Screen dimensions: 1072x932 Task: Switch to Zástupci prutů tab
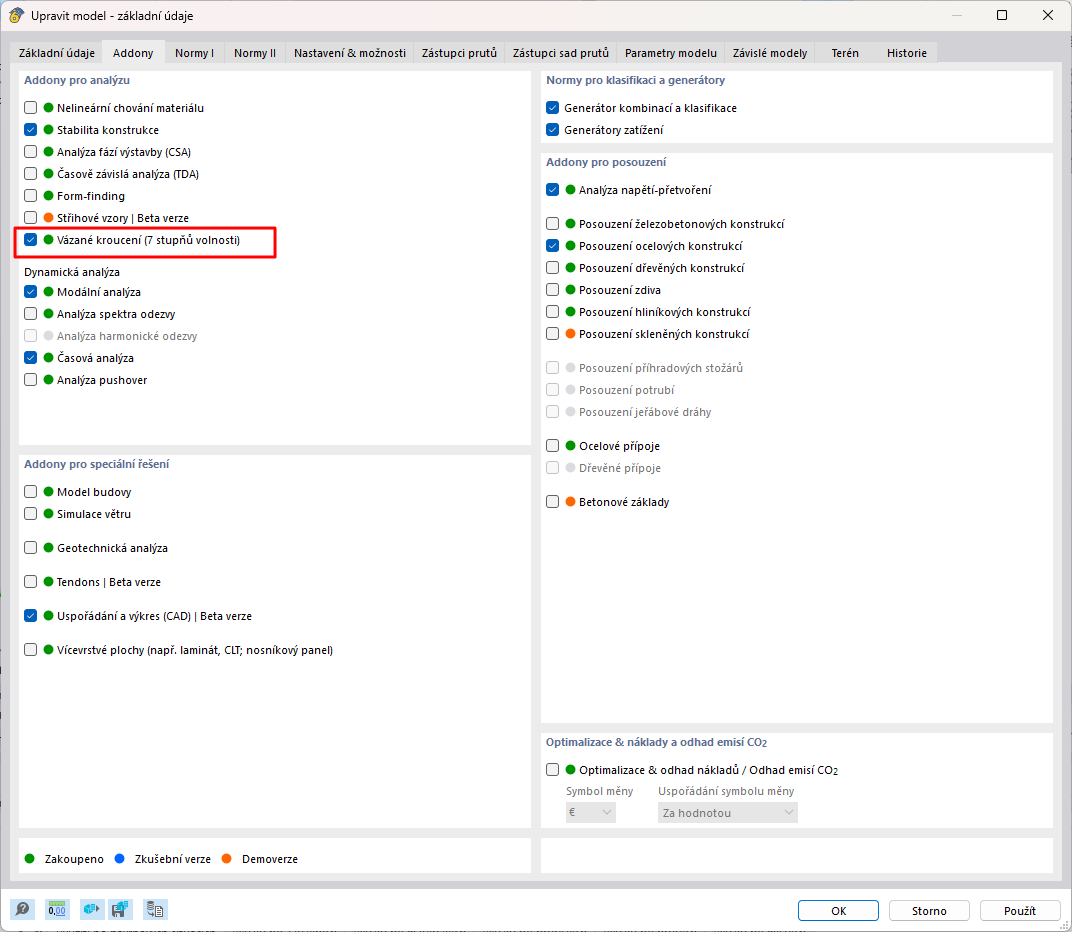point(459,53)
